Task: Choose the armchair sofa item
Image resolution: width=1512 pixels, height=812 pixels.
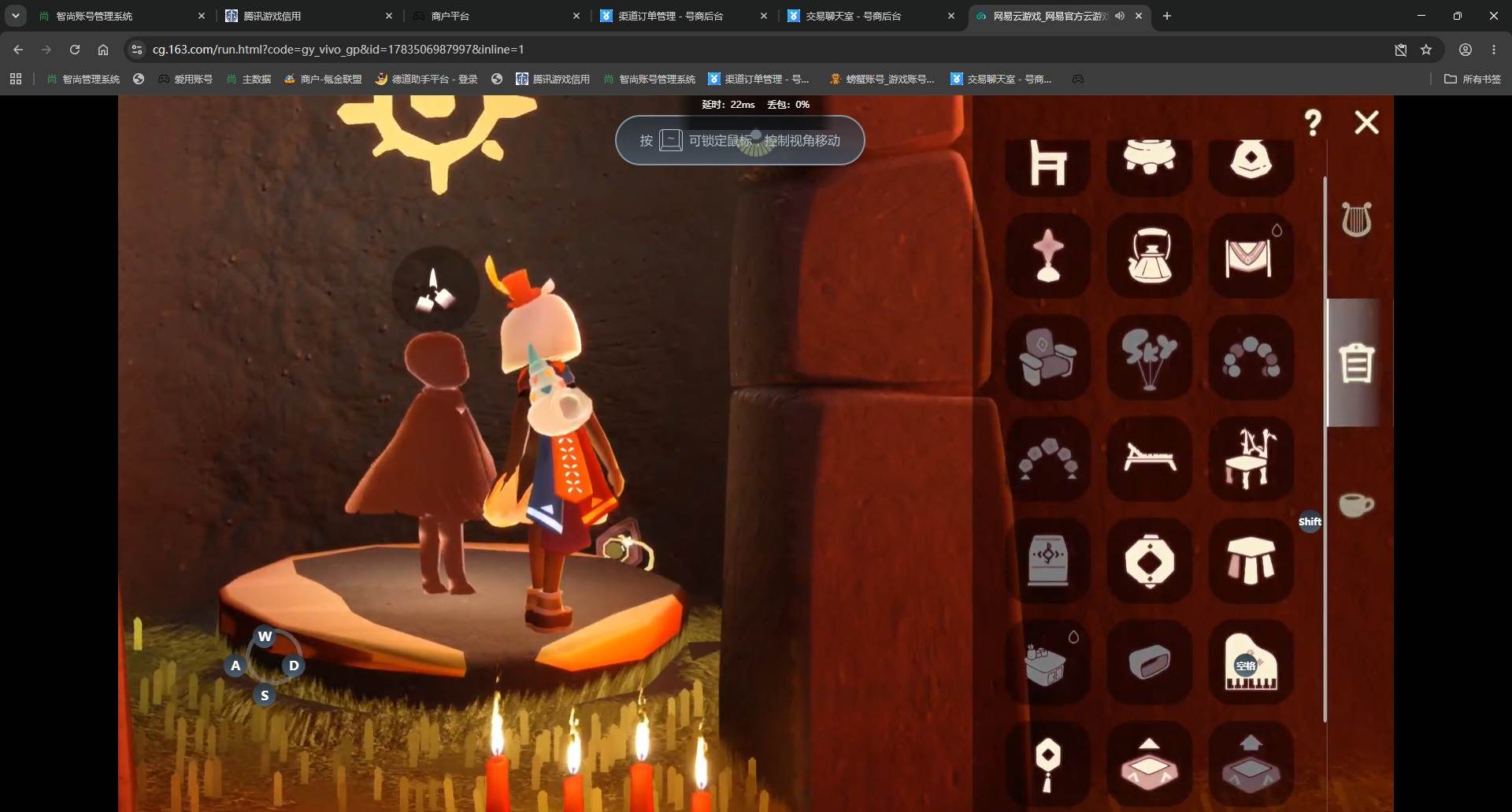Action: (x=1047, y=357)
